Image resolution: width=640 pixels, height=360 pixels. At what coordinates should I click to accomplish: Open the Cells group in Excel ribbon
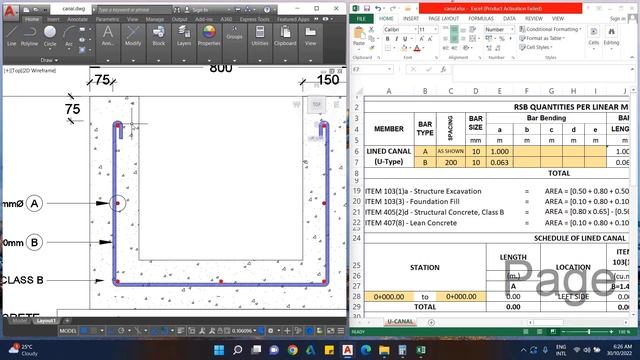point(593,36)
